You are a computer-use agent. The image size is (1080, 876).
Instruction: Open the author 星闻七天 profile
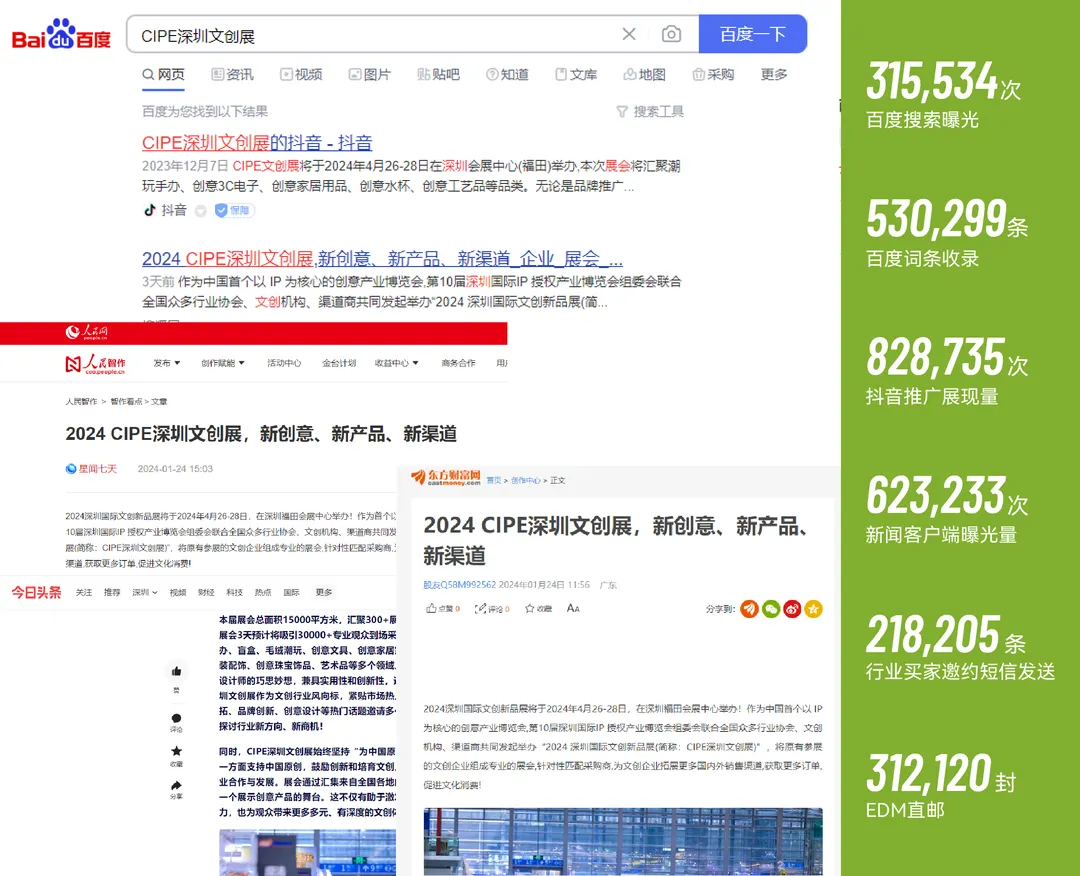pyautogui.click(x=98, y=469)
